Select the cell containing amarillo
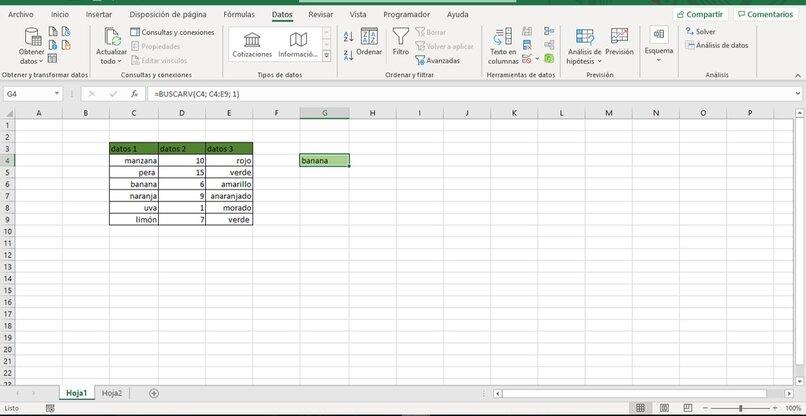The width and height of the screenshot is (806, 416). 229,184
